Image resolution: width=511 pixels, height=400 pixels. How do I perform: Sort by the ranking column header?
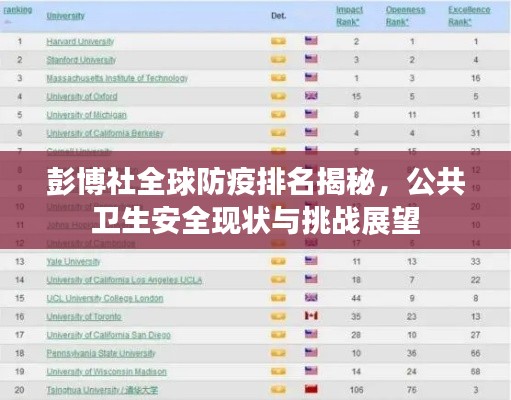18,10
